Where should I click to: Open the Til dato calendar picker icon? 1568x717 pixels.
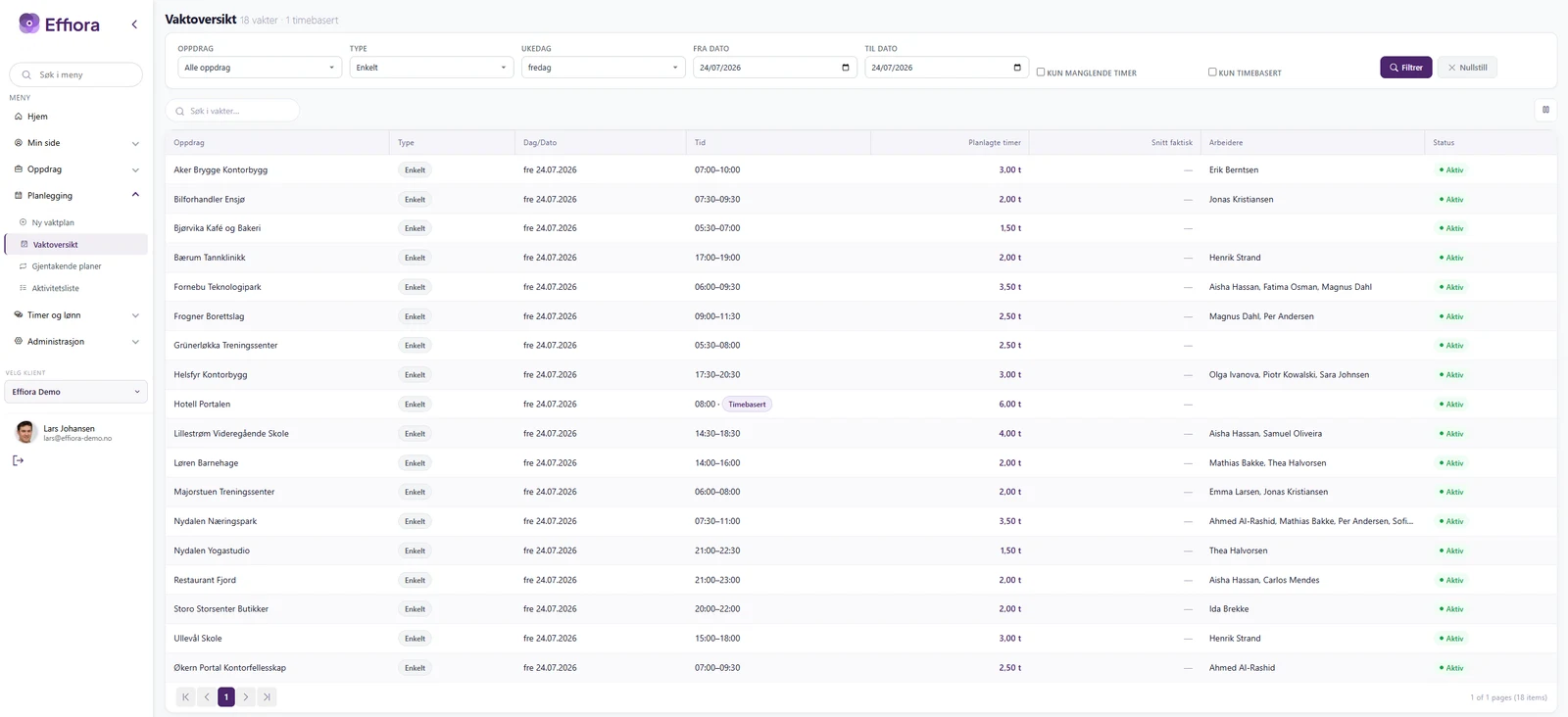click(1017, 68)
